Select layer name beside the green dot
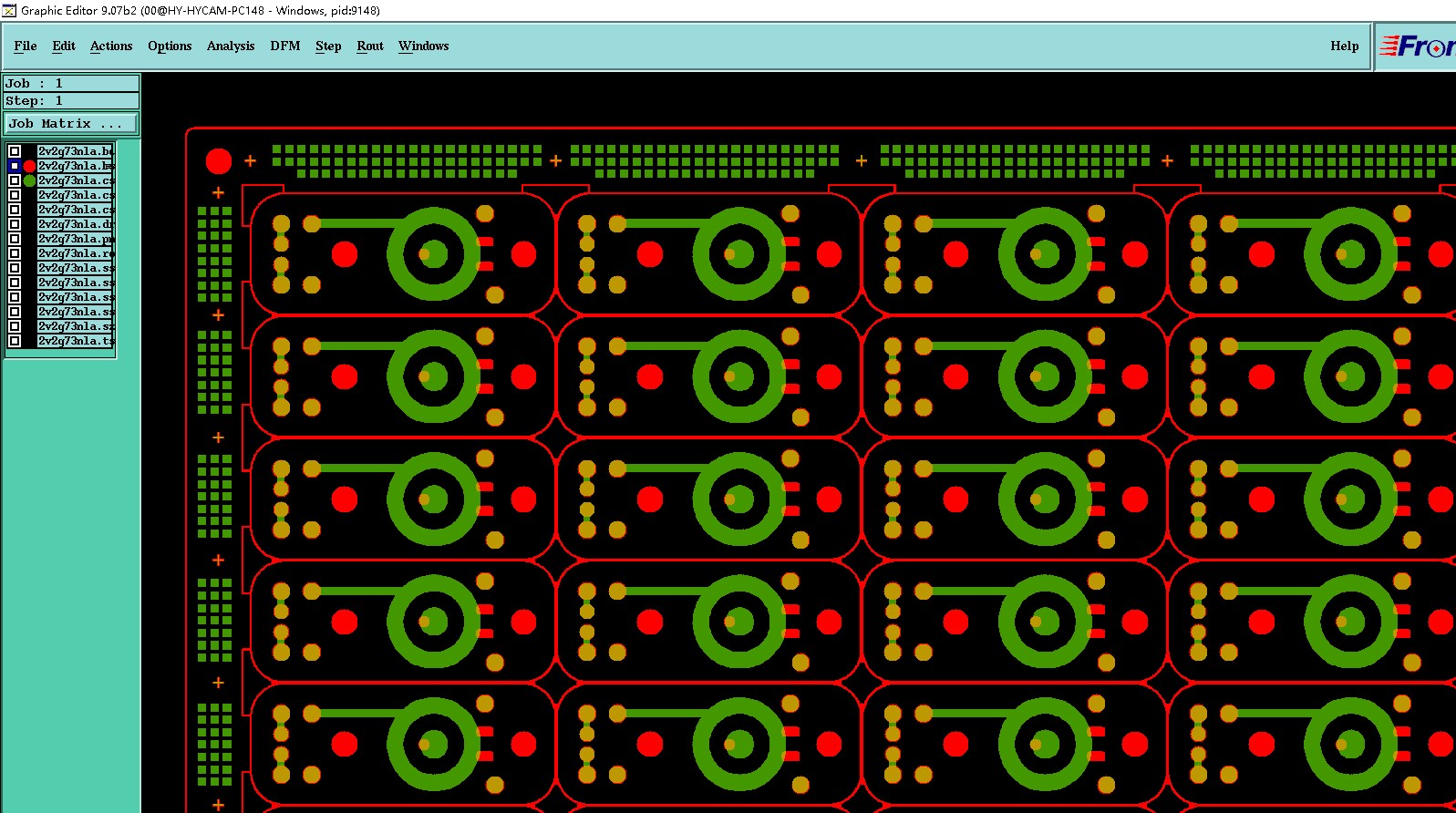Image resolution: width=1456 pixels, height=813 pixels. pyautogui.click(x=76, y=180)
